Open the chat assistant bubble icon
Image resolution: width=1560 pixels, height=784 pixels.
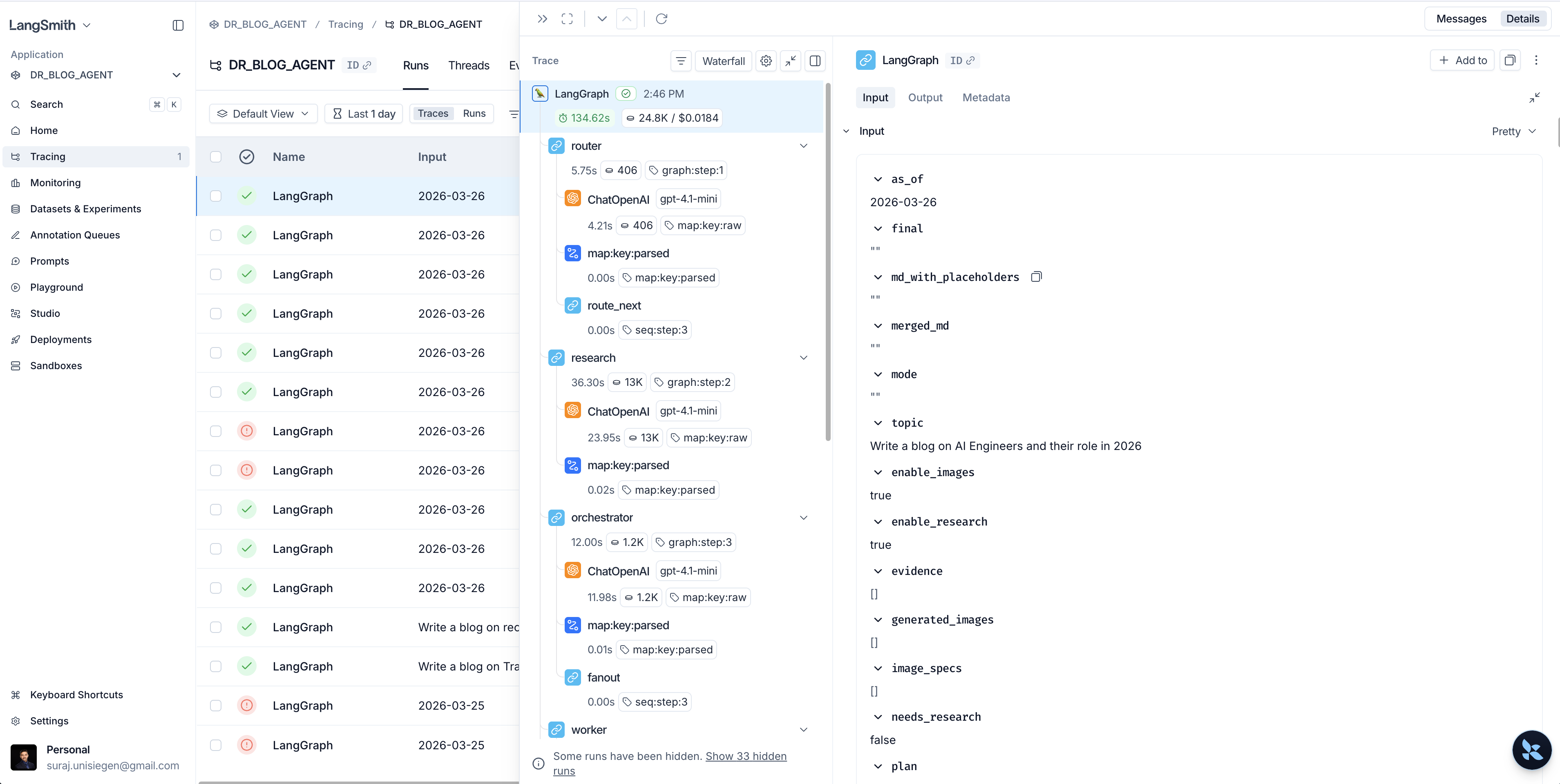point(1531,749)
